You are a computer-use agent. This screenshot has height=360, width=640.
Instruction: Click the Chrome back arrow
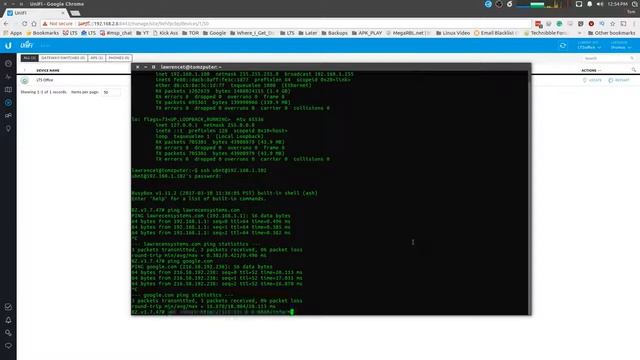click(6, 24)
